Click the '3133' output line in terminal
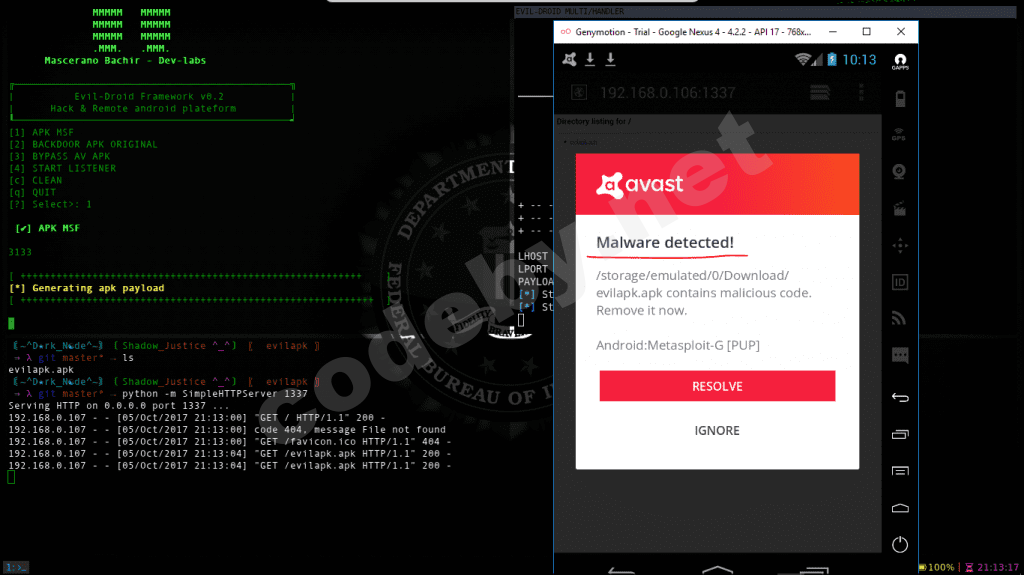 [x=20, y=252]
